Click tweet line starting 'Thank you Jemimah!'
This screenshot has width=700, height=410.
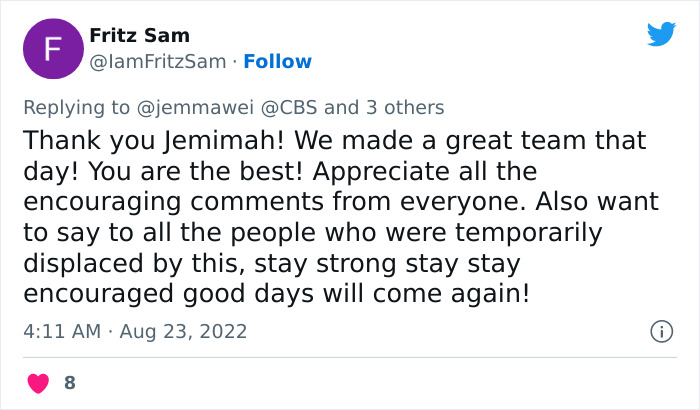(334, 141)
